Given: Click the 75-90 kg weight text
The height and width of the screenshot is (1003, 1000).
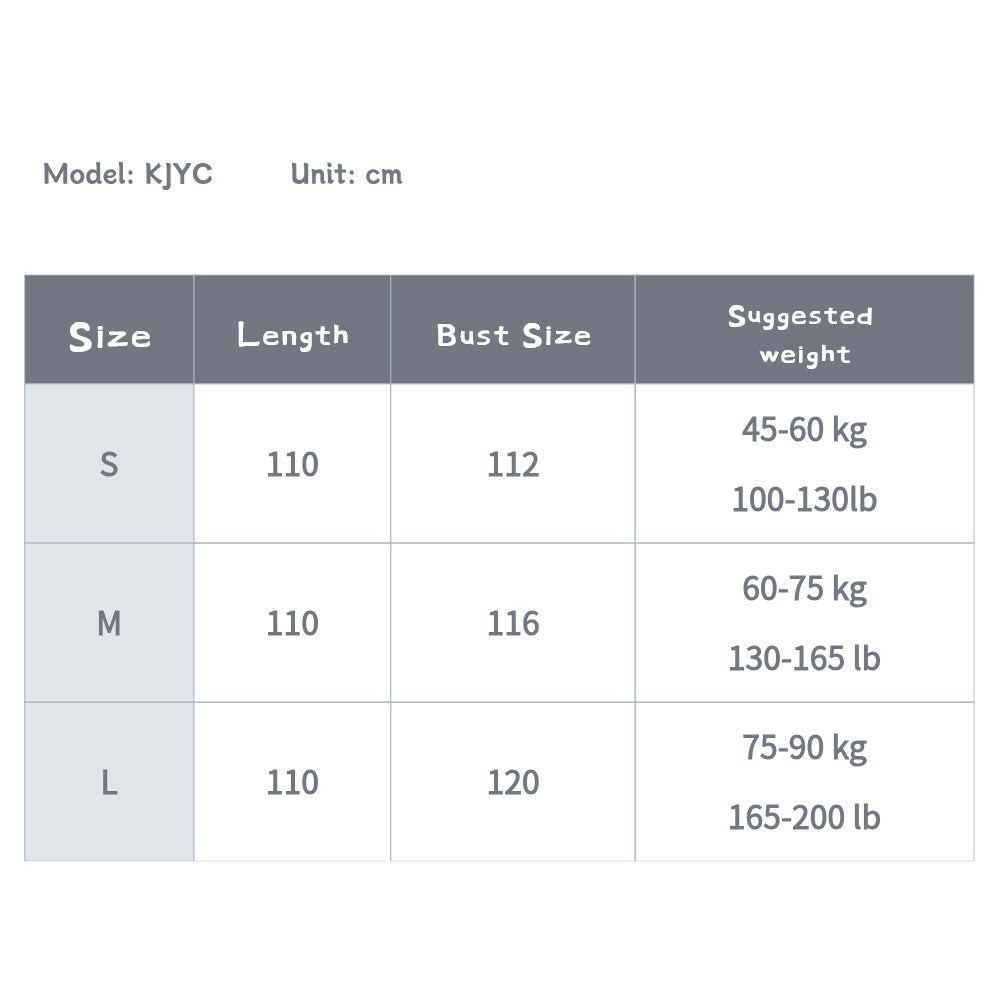Looking at the screenshot, I should point(804,748).
